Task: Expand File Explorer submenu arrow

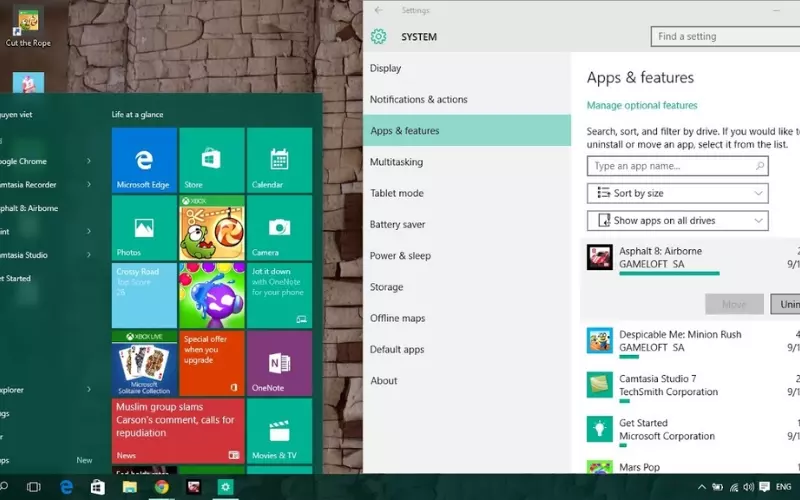Action: (x=89, y=390)
